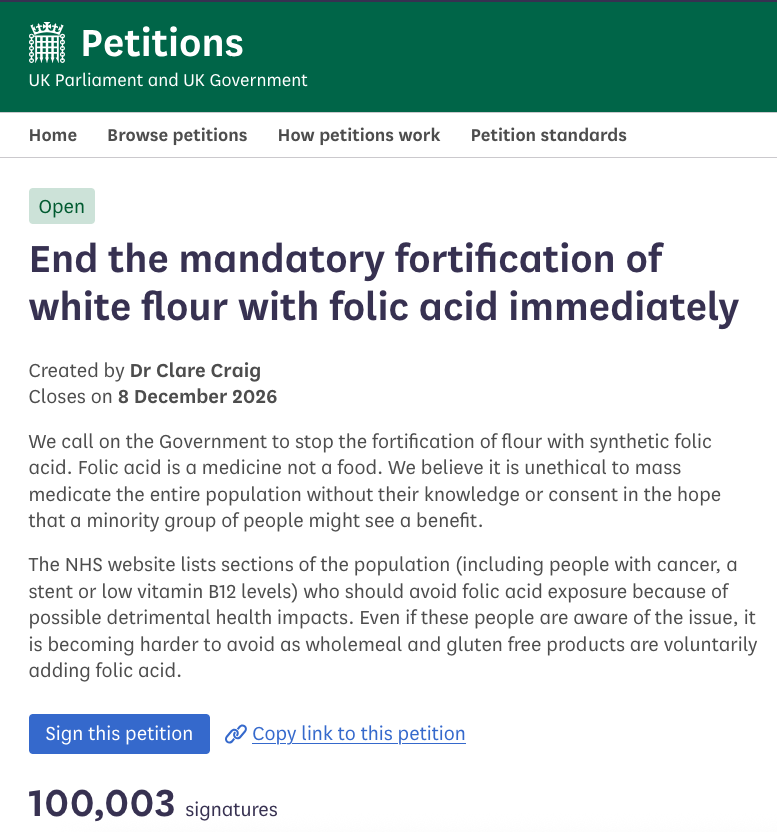Click the portcullis crown logo icon
The width and height of the screenshot is (777, 832).
click(47, 43)
